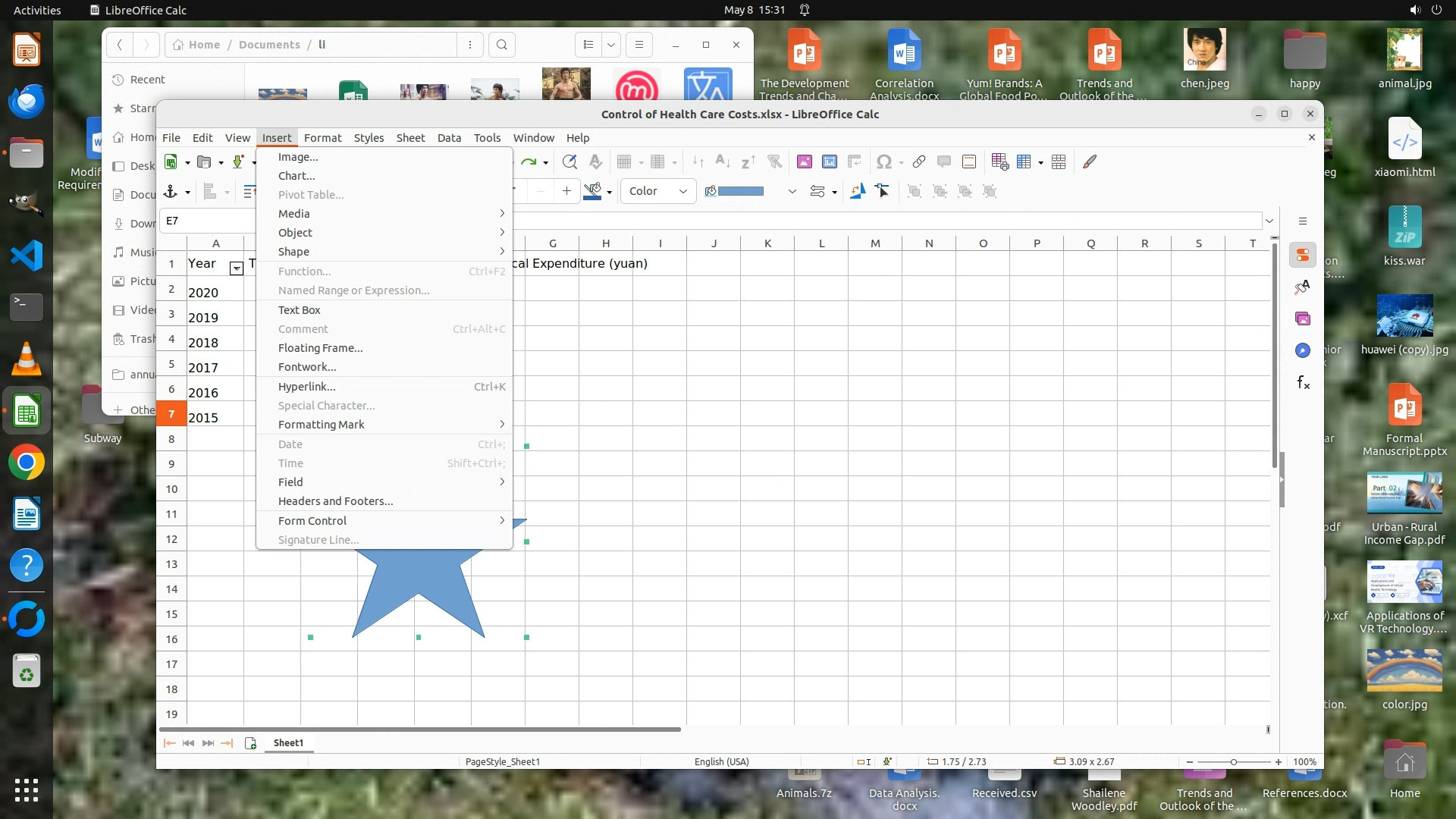Image resolution: width=1456 pixels, height=819 pixels.
Task: Open the Gallery sidebar panel
Action: [1303, 318]
